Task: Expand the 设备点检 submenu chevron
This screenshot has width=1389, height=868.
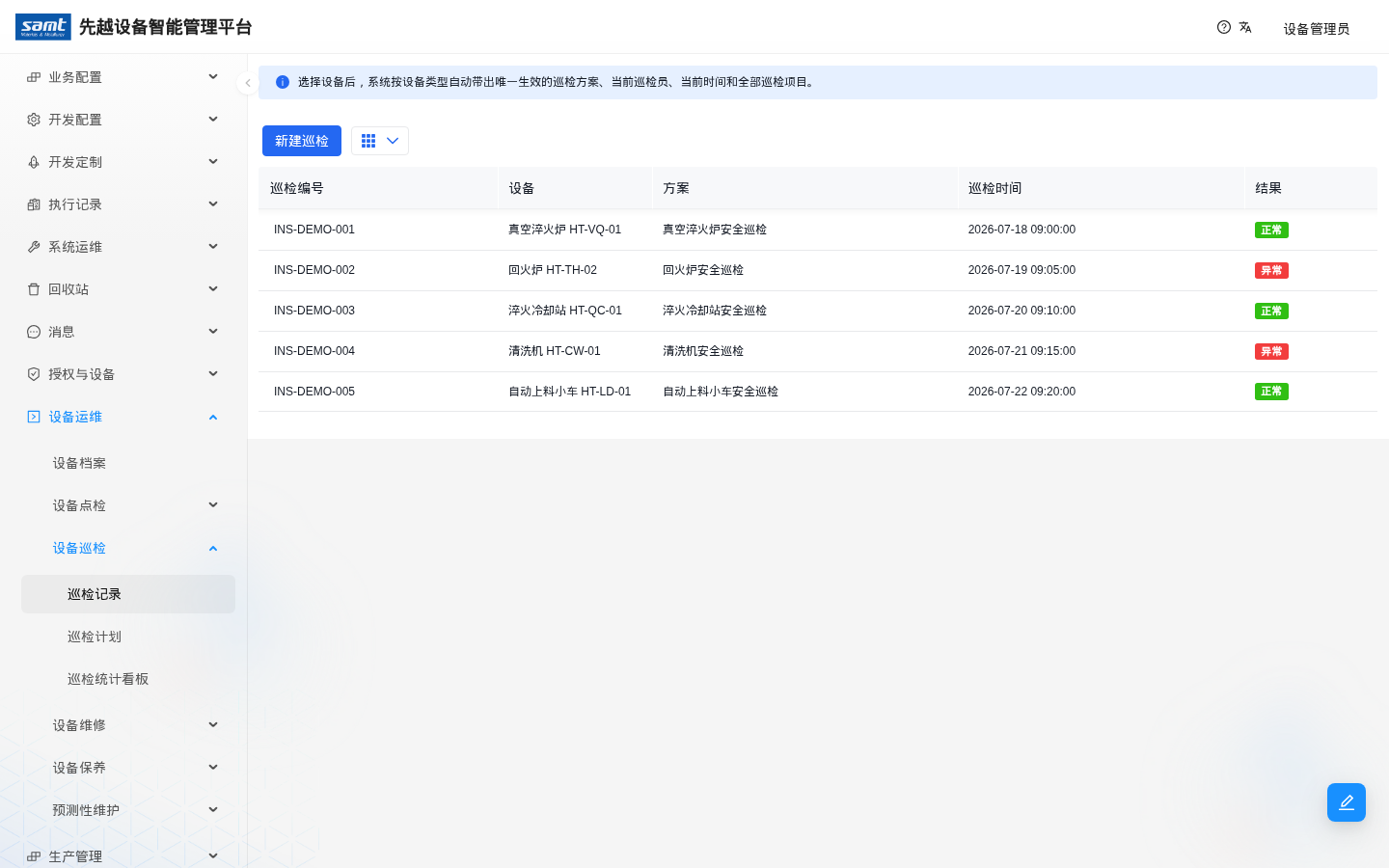Action: pyautogui.click(x=213, y=505)
